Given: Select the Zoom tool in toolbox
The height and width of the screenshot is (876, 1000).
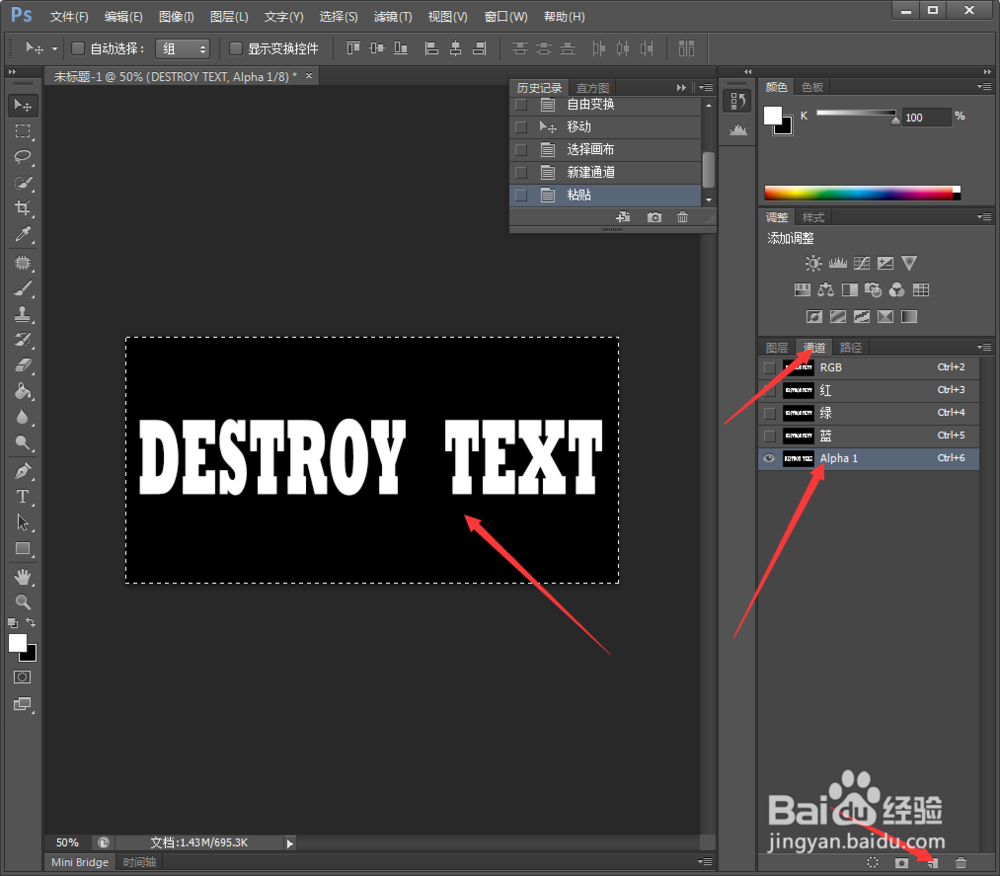Looking at the screenshot, I should coord(23,602).
